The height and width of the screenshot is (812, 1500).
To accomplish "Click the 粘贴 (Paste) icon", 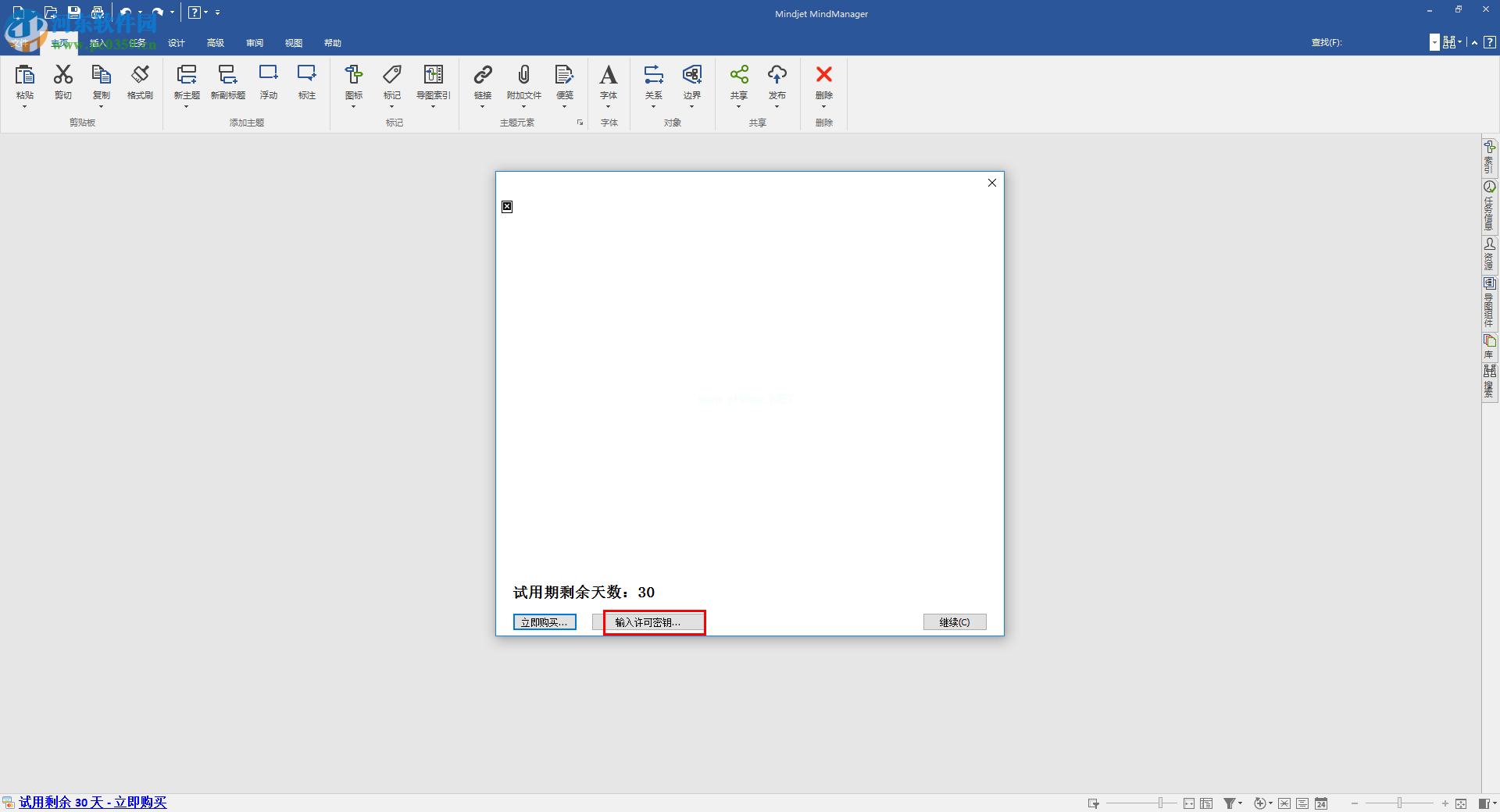I will click(x=25, y=74).
